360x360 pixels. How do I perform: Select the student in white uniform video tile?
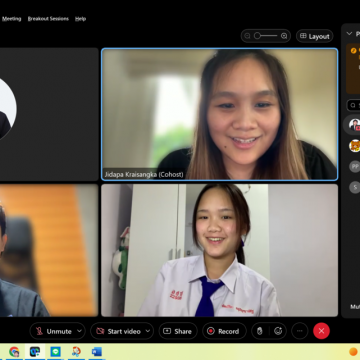[220, 250]
